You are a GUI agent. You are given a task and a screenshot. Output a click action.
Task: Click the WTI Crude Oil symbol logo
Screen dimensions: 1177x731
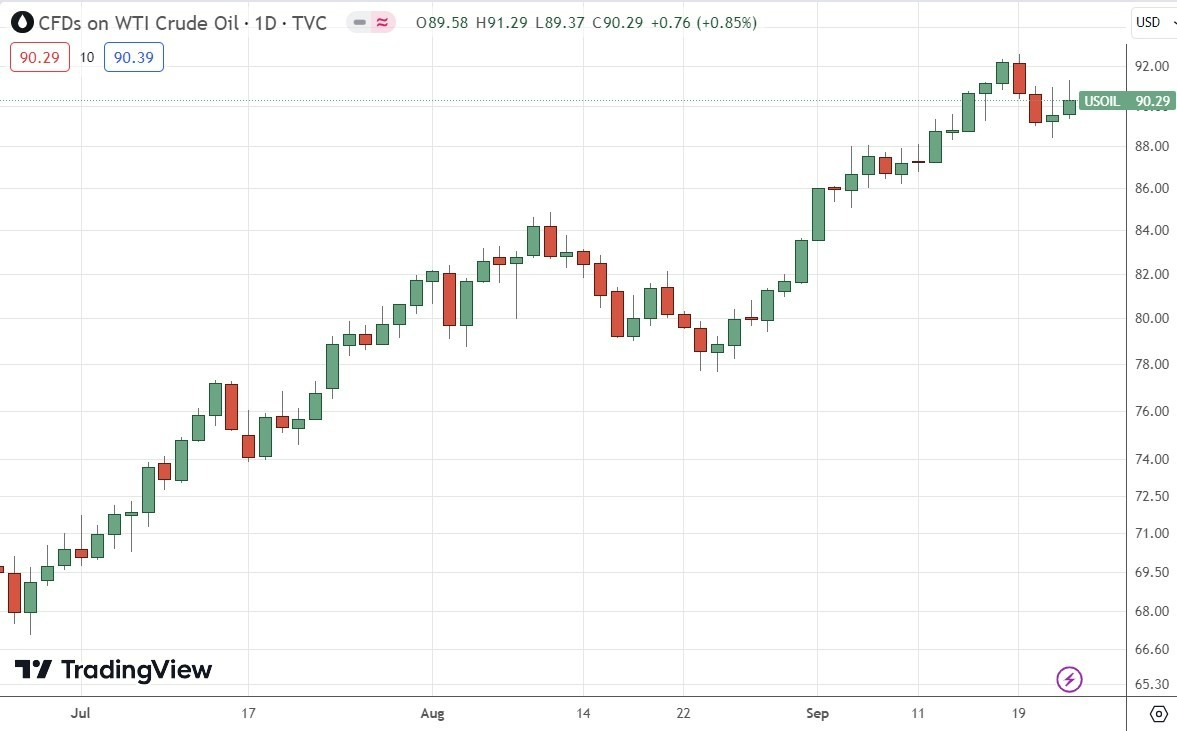(x=22, y=22)
